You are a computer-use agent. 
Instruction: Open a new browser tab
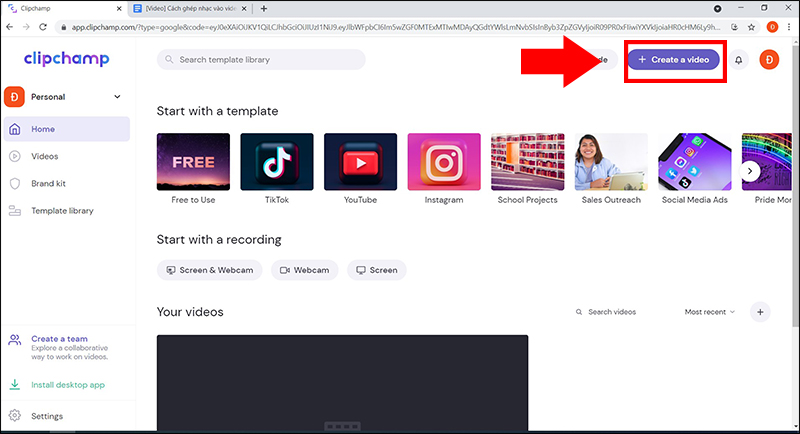click(264, 9)
